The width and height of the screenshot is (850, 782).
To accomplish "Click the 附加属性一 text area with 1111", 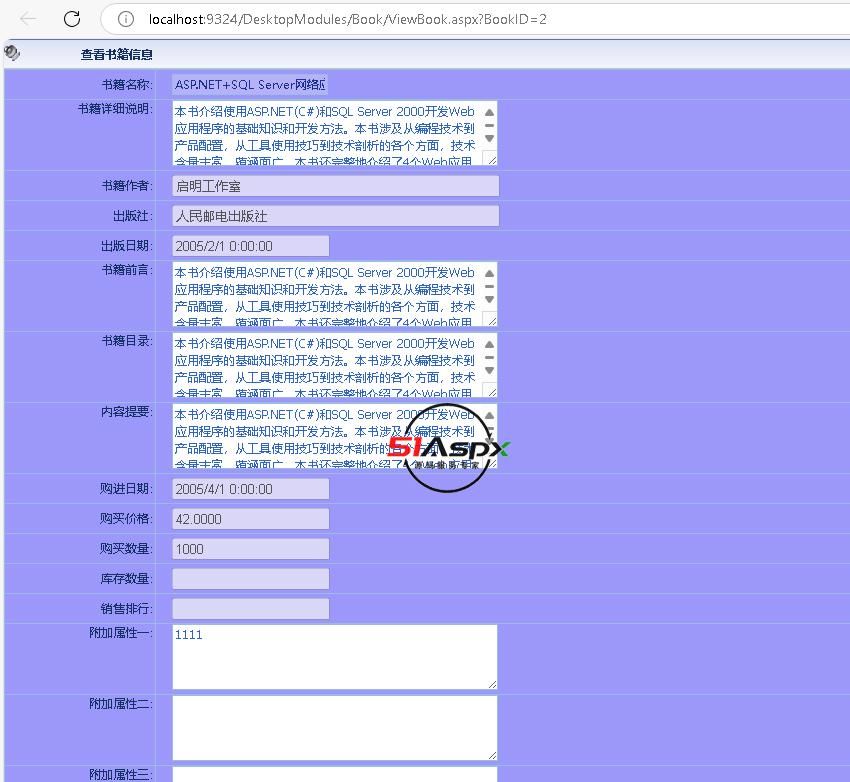I will (334, 657).
